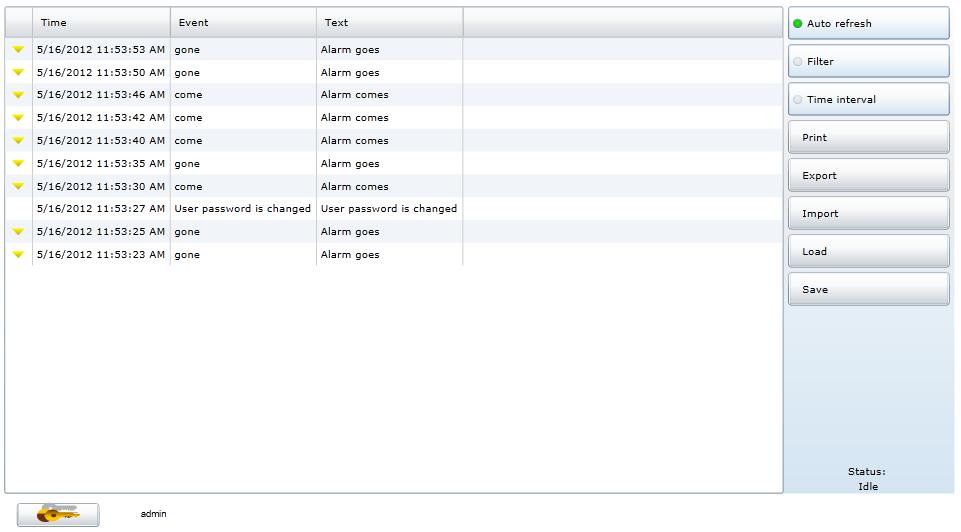Viewport: 961px width, 532px height.
Task: Click yellow alarm arrow for 11:53:46 AM row
Action: coord(18,95)
